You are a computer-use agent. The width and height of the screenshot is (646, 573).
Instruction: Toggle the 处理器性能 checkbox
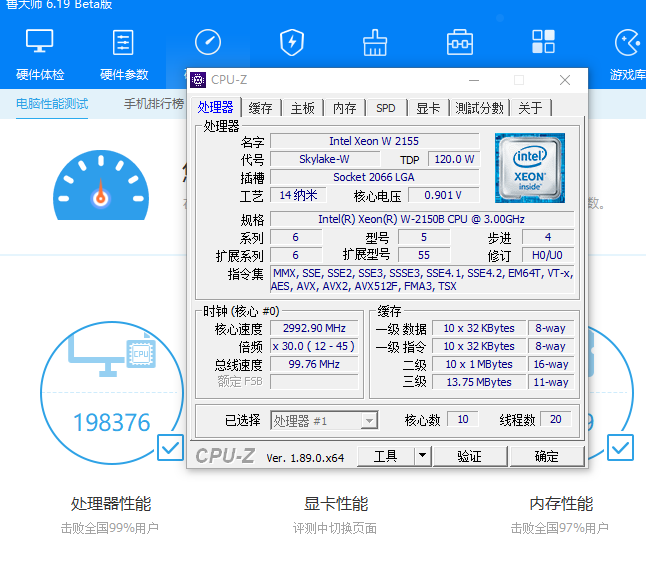click(x=170, y=447)
